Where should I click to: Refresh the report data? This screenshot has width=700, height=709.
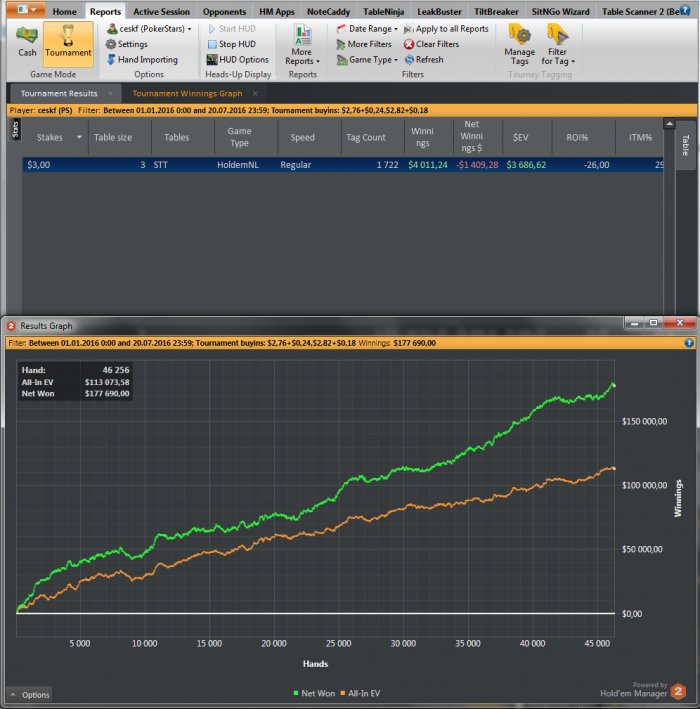tap(409, 60)
